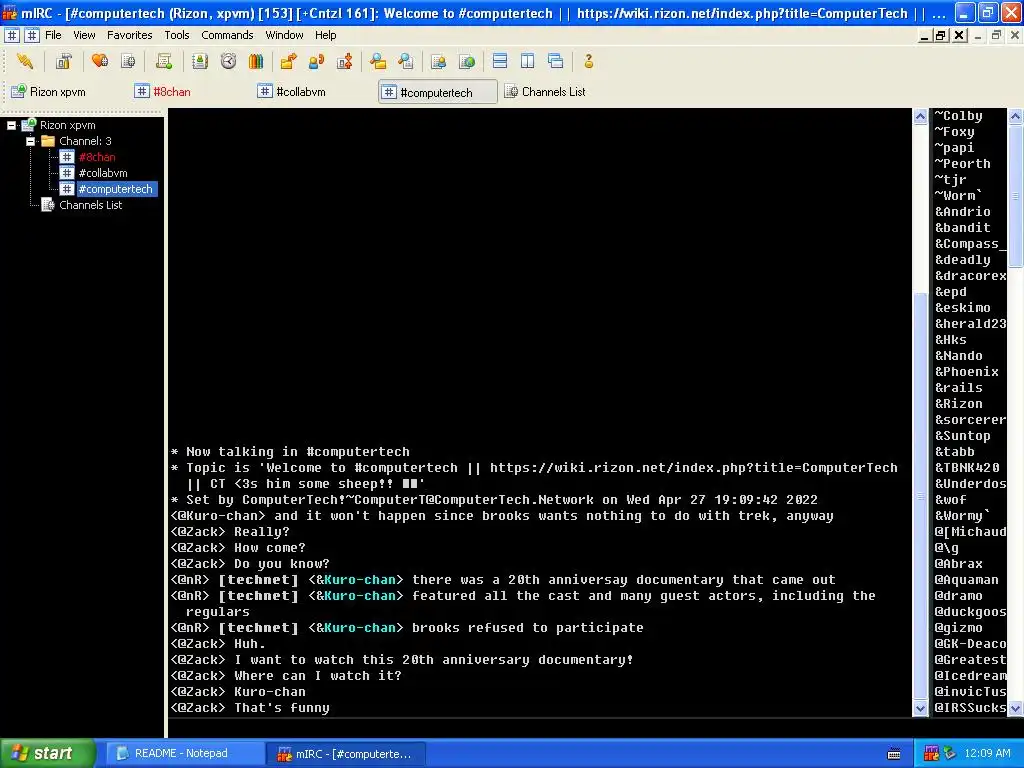Select nick &Phoenix in nick list
The image size is (1024, 768).
coord(967,372)
